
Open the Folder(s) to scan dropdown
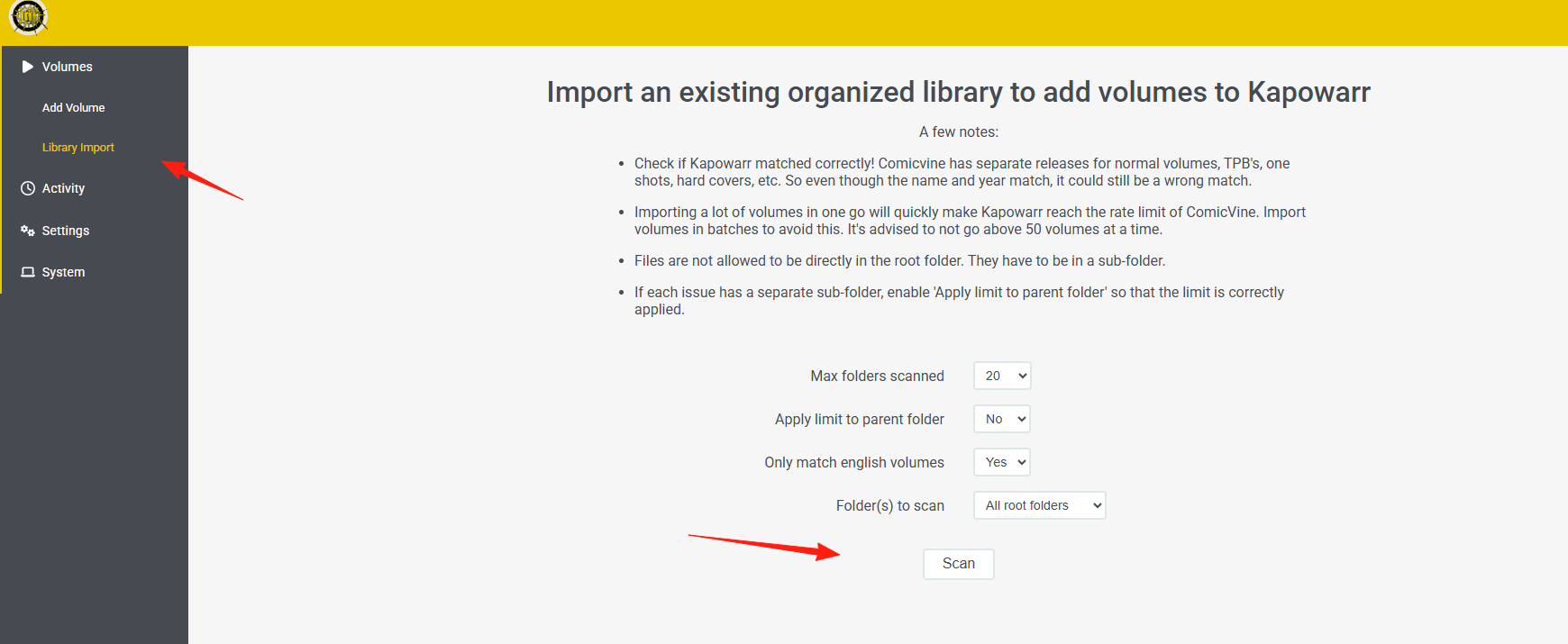pyautogui.click(x=1040, y=505)
